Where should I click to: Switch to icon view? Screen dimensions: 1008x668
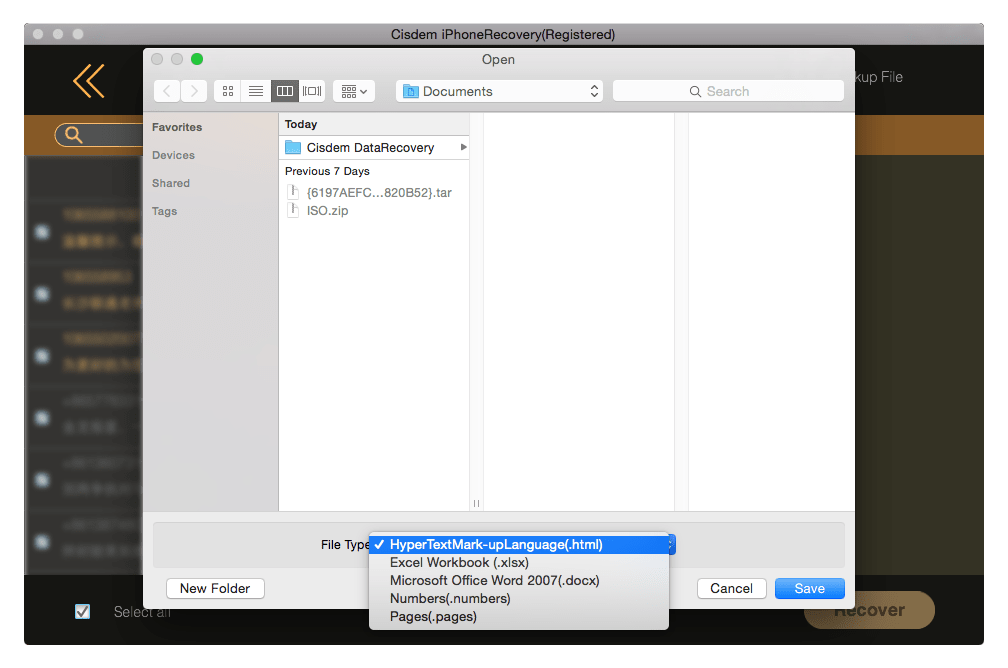click(x=228, y=91)
